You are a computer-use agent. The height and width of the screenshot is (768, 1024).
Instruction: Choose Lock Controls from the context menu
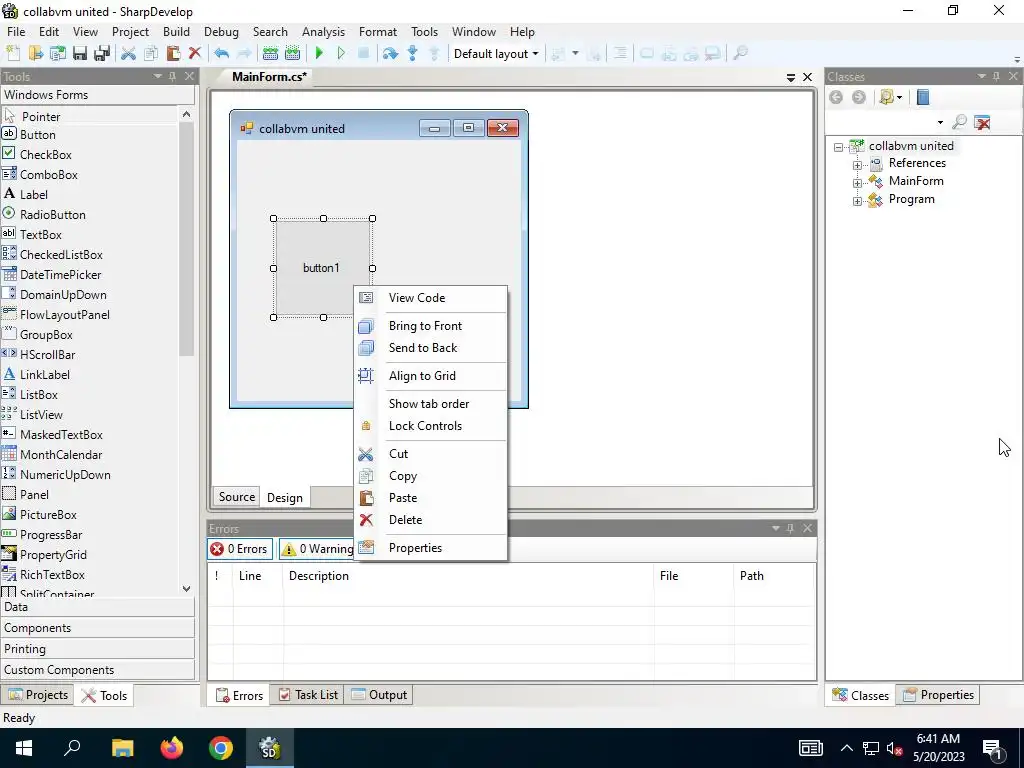[431, 426]
